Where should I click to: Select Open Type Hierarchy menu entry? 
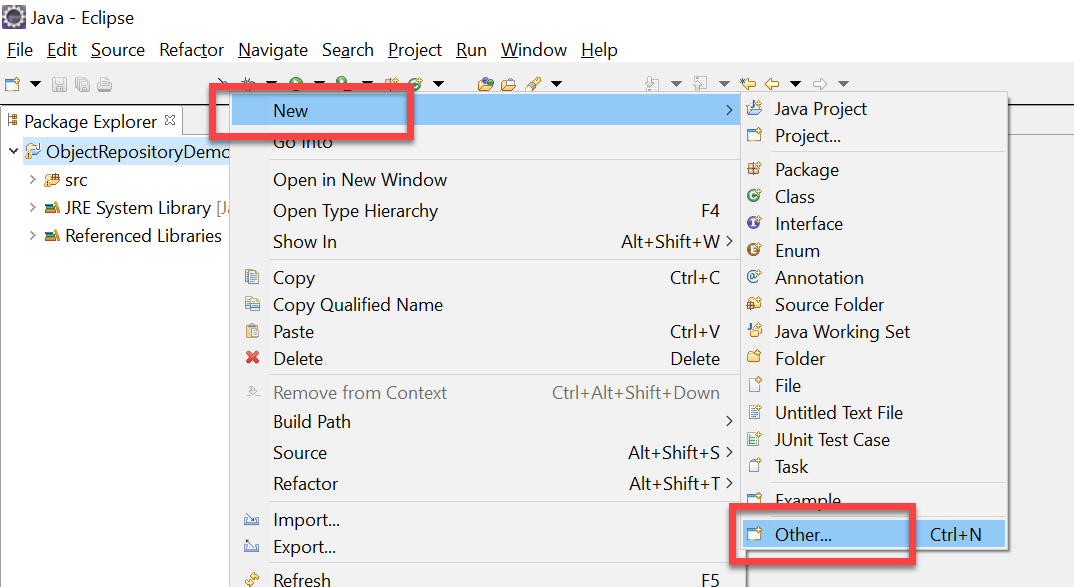coord(355,211)
